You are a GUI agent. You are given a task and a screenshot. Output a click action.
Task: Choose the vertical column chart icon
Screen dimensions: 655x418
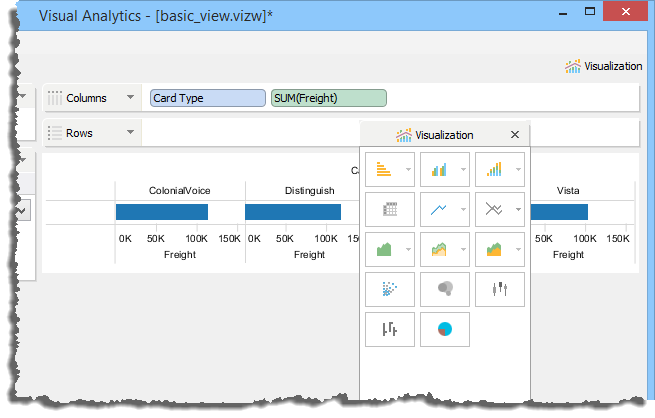click(439, 170)
